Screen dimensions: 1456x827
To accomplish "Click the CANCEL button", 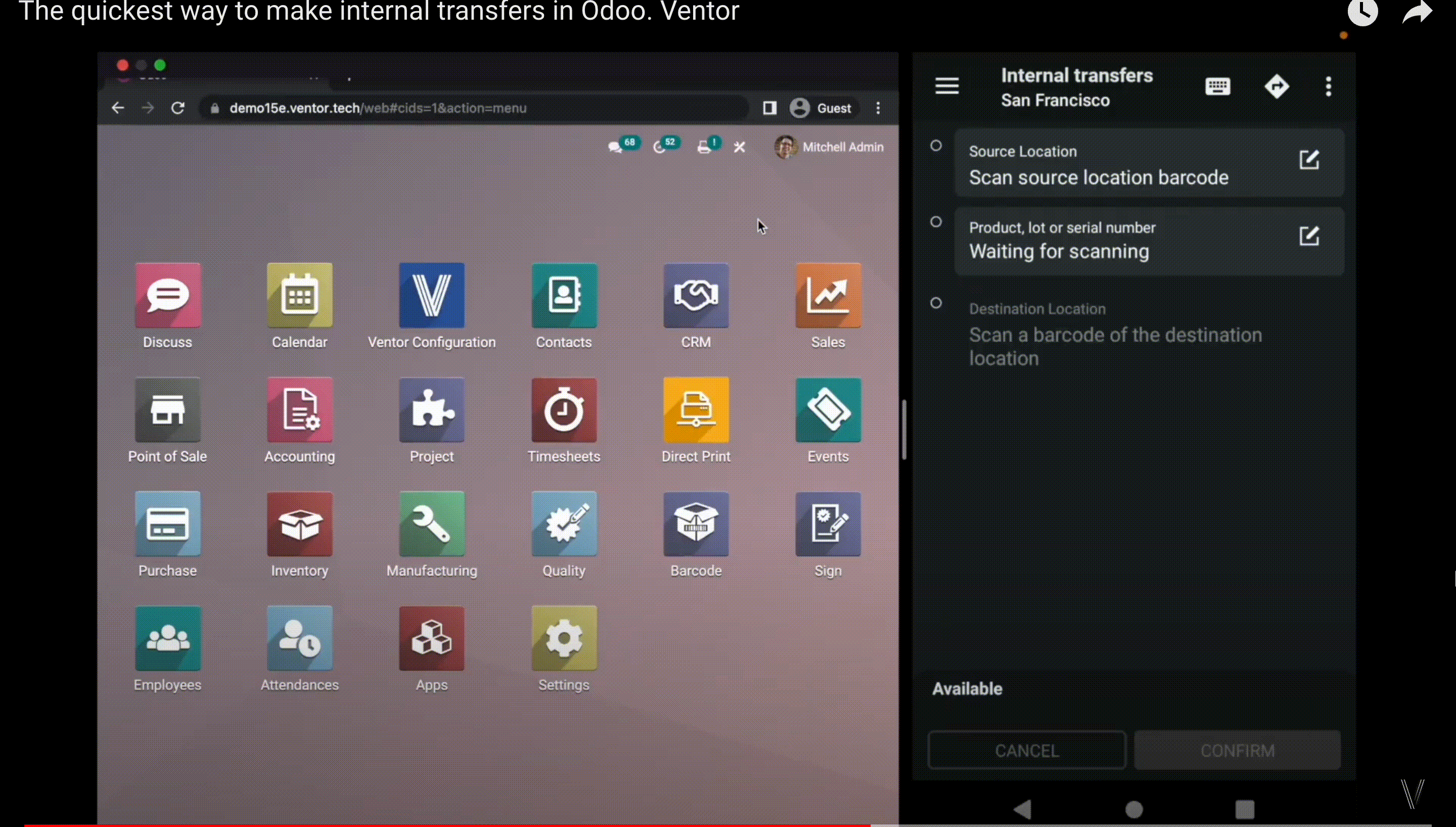I will coord(1026,751).
